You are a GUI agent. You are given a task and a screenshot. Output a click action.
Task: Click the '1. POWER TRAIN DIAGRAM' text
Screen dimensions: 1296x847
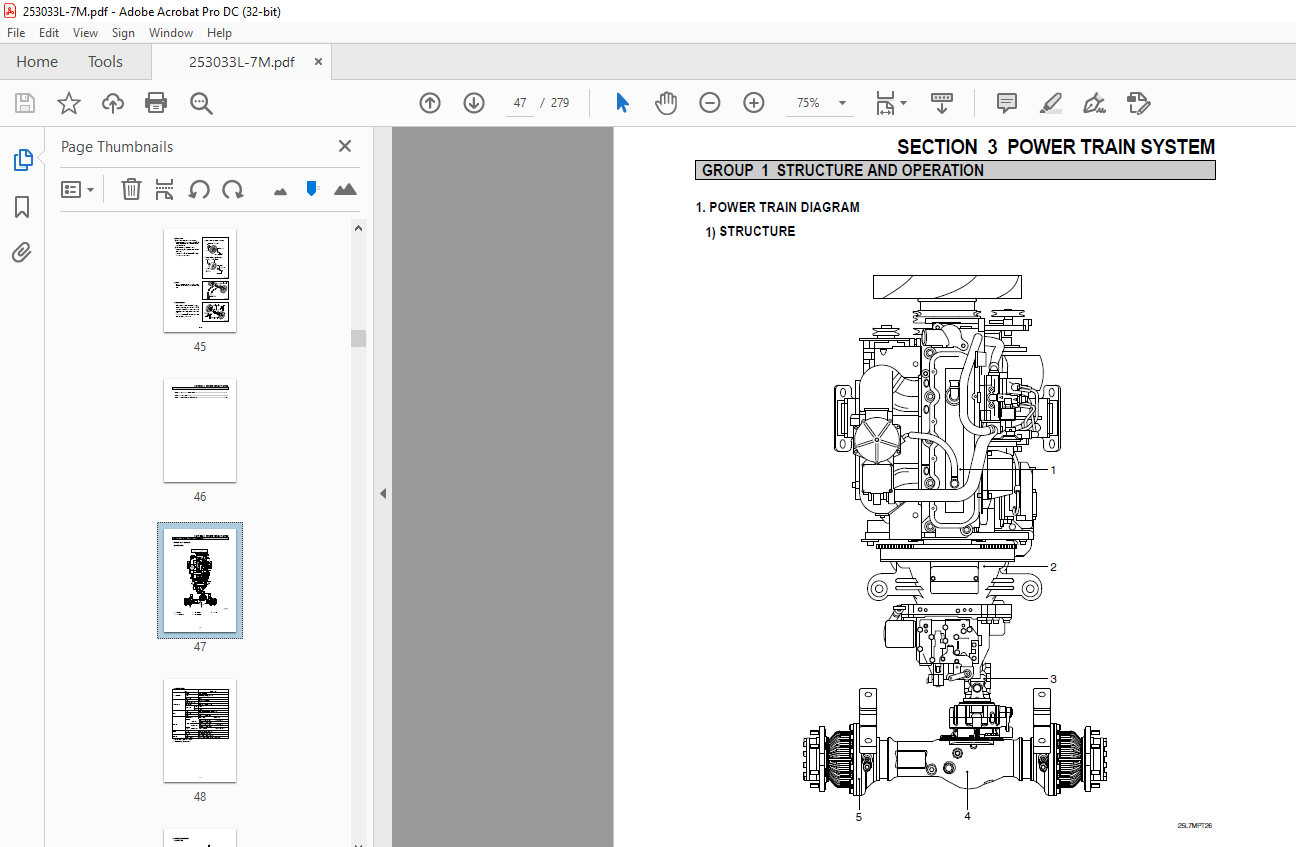point(778,207)
